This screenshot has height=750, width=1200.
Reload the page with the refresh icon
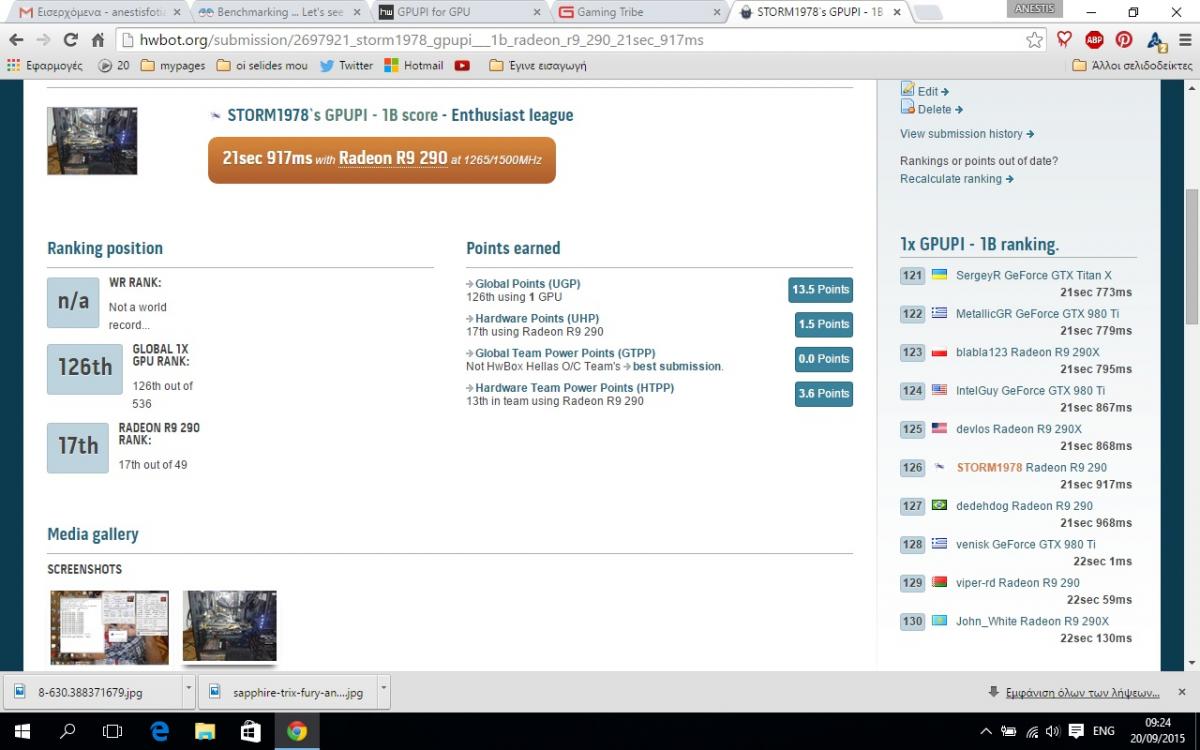[70, 40]
